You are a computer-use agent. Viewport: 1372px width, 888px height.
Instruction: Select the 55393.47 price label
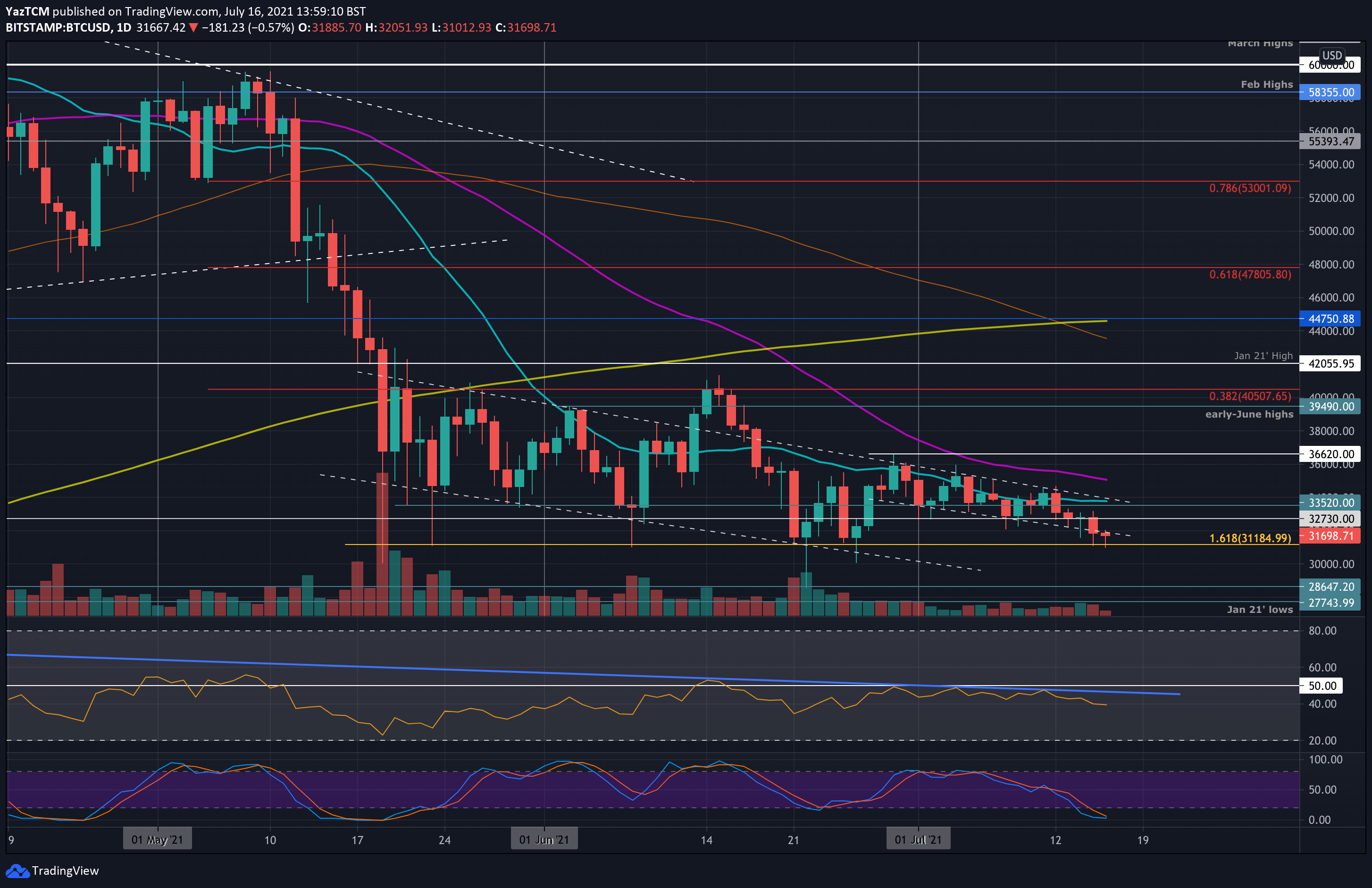click(1330, 141)
